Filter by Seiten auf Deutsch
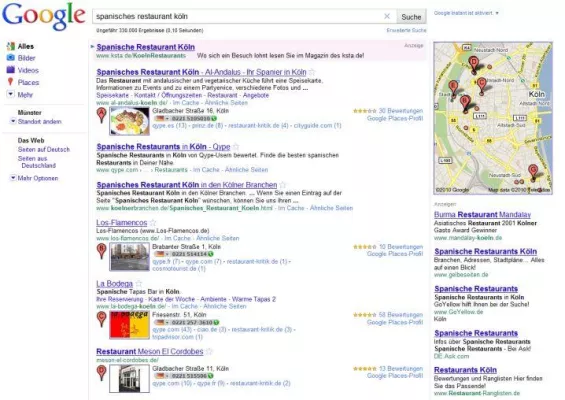The image size is (565, 400). [44, 149]
